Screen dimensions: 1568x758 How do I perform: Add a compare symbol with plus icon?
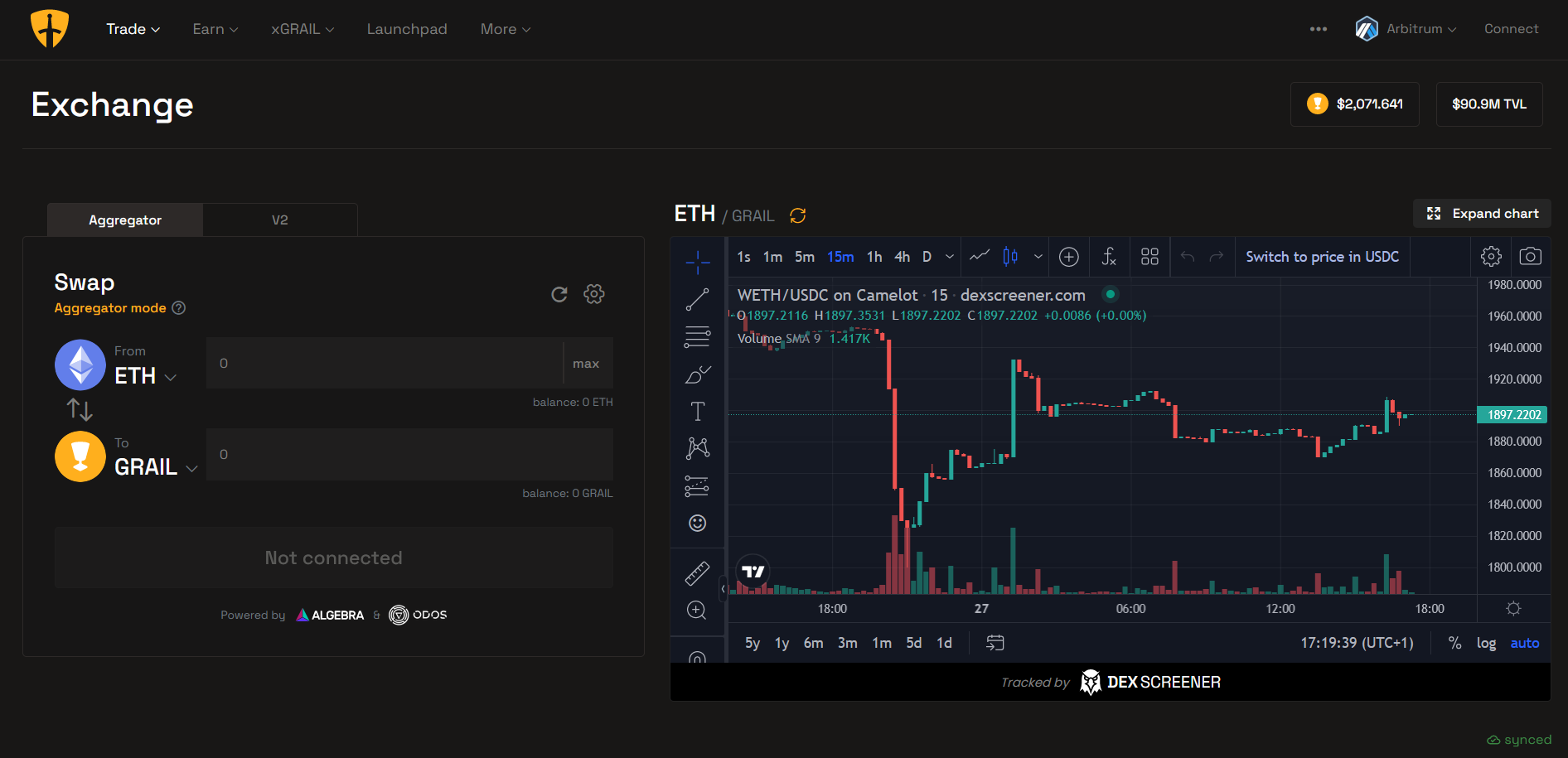tap(1069, 257)
